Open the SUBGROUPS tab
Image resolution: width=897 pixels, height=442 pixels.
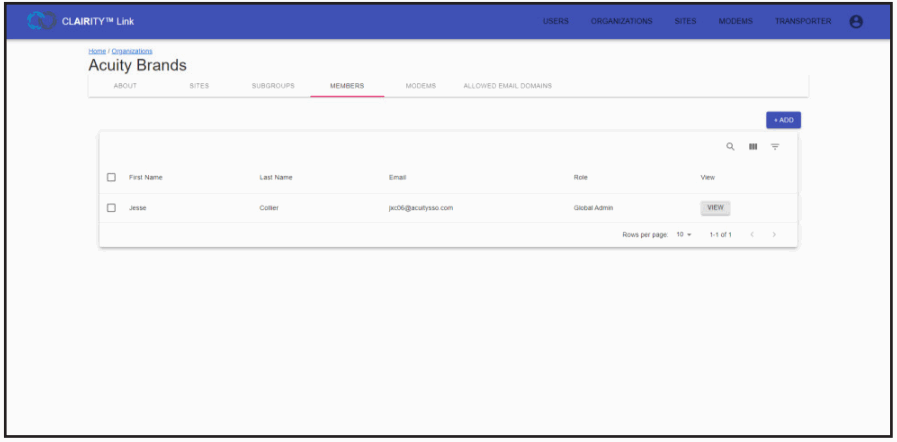pyautogui.click(x=273, y=86)
